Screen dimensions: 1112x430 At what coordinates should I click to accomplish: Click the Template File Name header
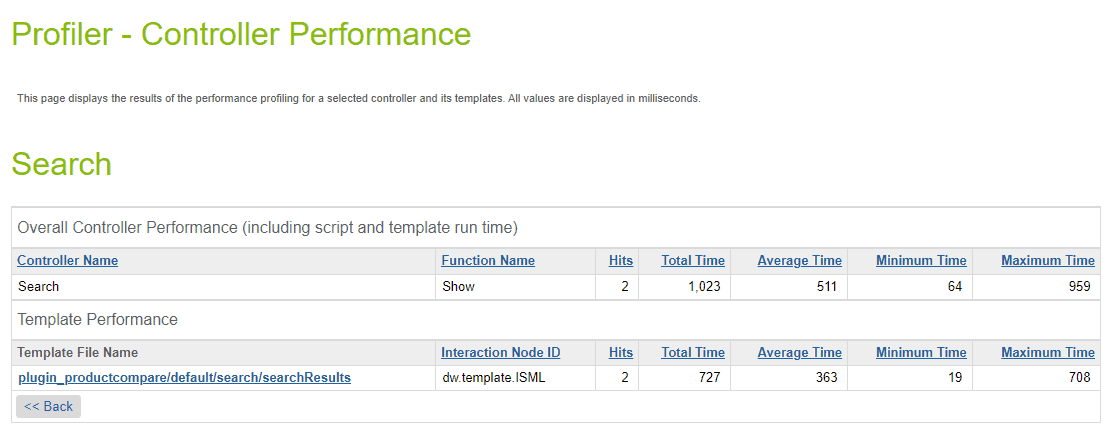pos(77,353)
